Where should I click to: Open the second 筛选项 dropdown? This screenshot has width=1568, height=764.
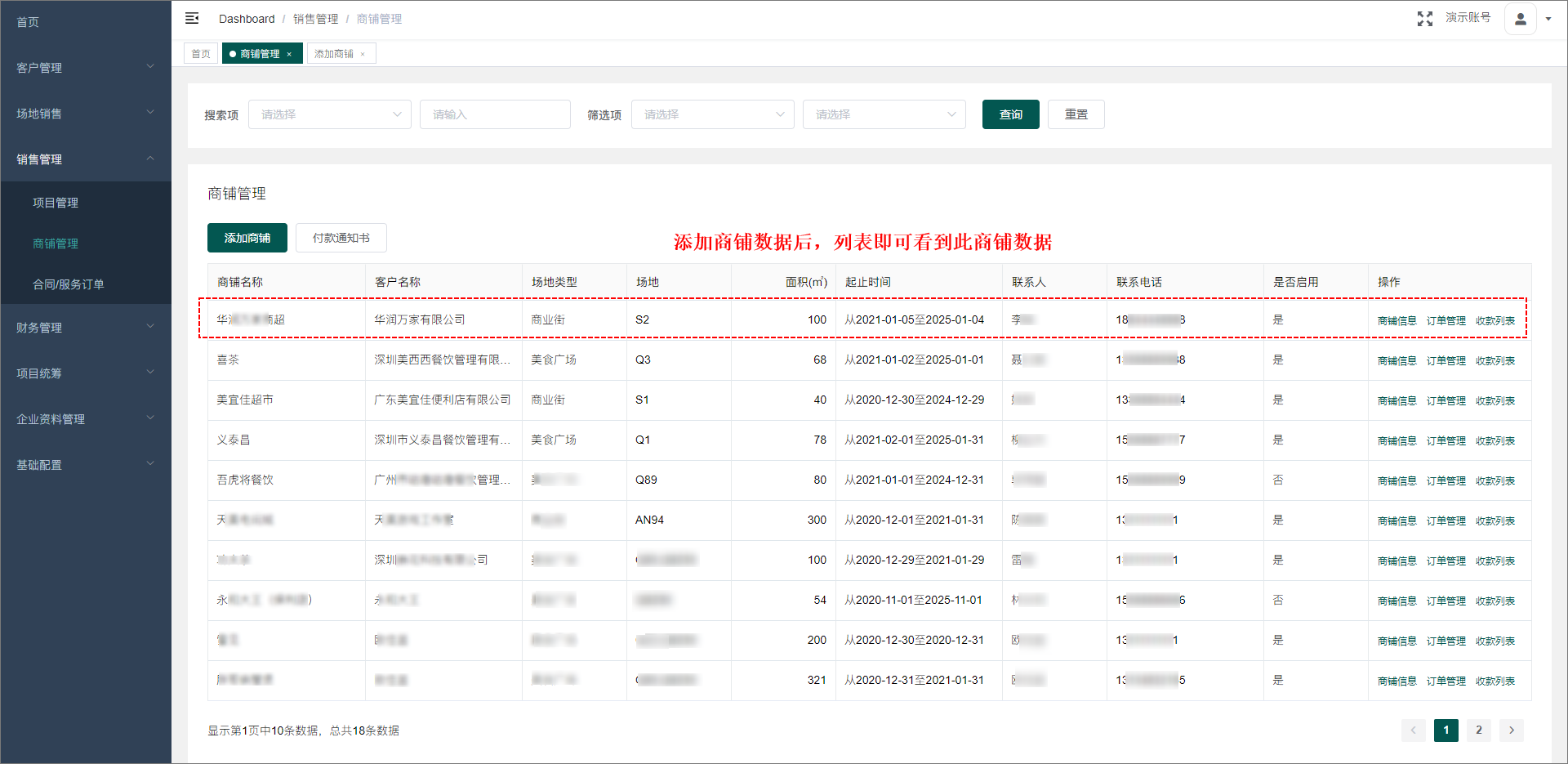click(884, 114)
